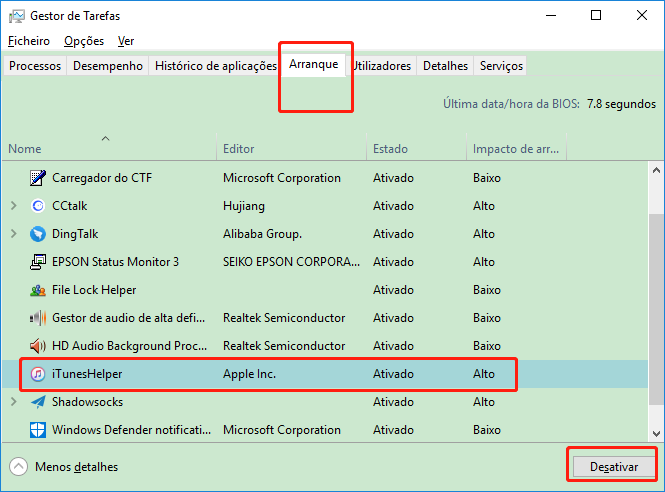Open the Ver menu
This screenshot has width=665, height=492.
click(x=126, y=41)
